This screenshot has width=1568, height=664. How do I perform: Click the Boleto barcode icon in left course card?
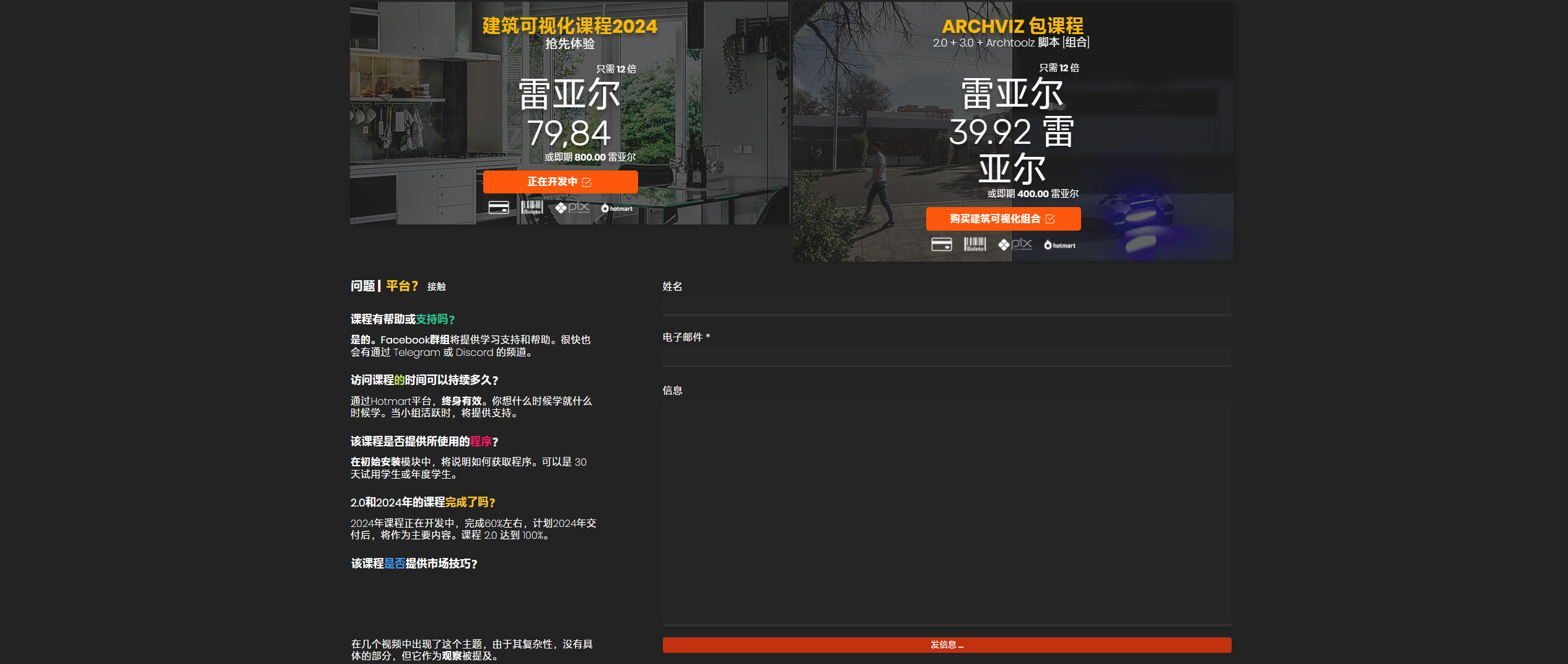(x=532, y=208)
